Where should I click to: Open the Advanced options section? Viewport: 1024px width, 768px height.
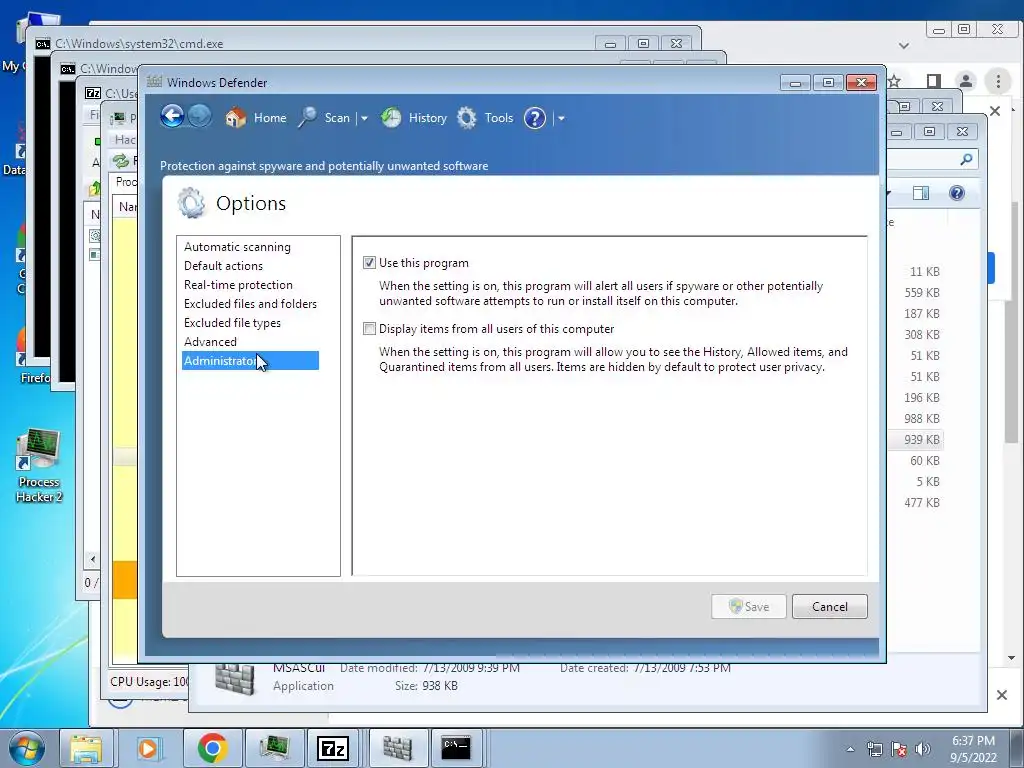click(210, 342)
